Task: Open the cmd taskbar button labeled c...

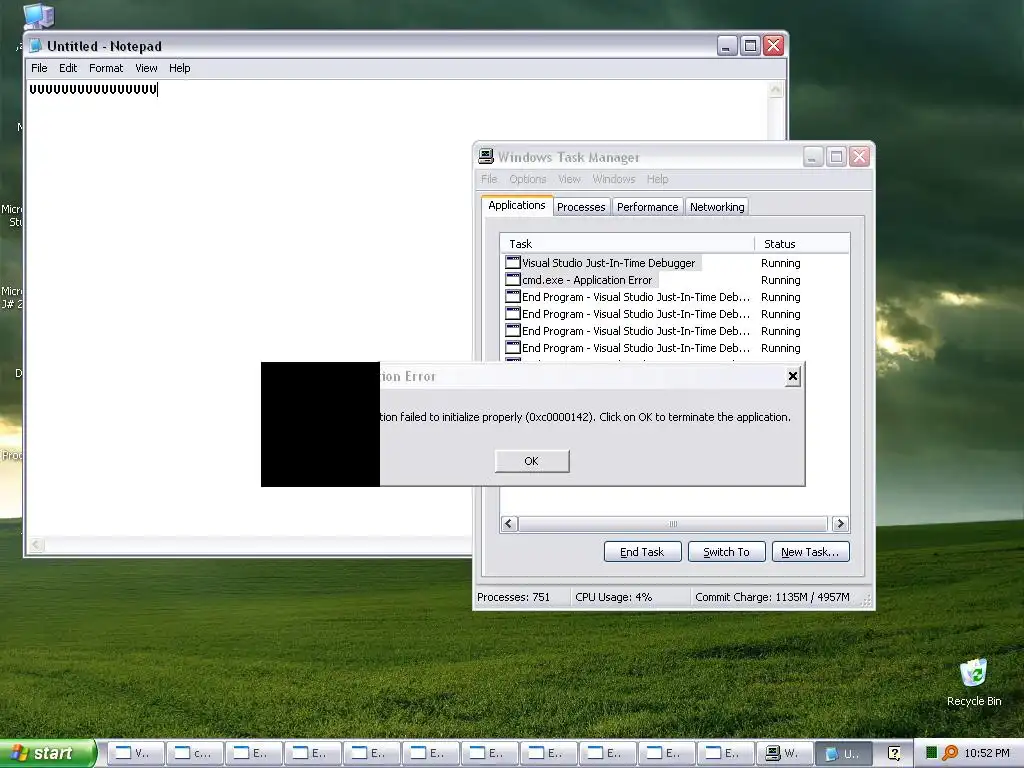Action: click(195, 753)
